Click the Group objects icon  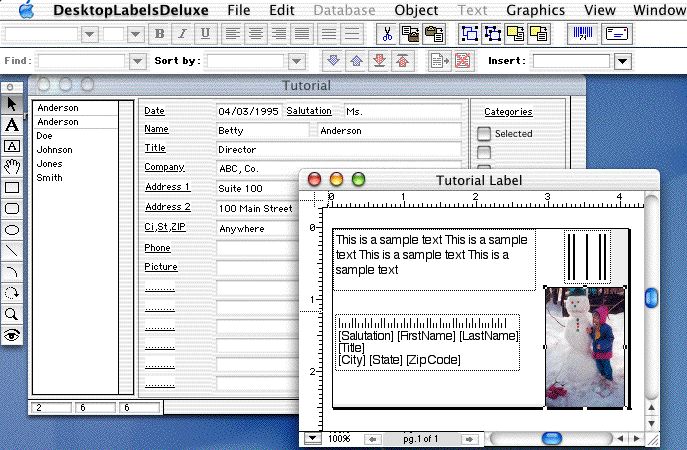(470, 34)
